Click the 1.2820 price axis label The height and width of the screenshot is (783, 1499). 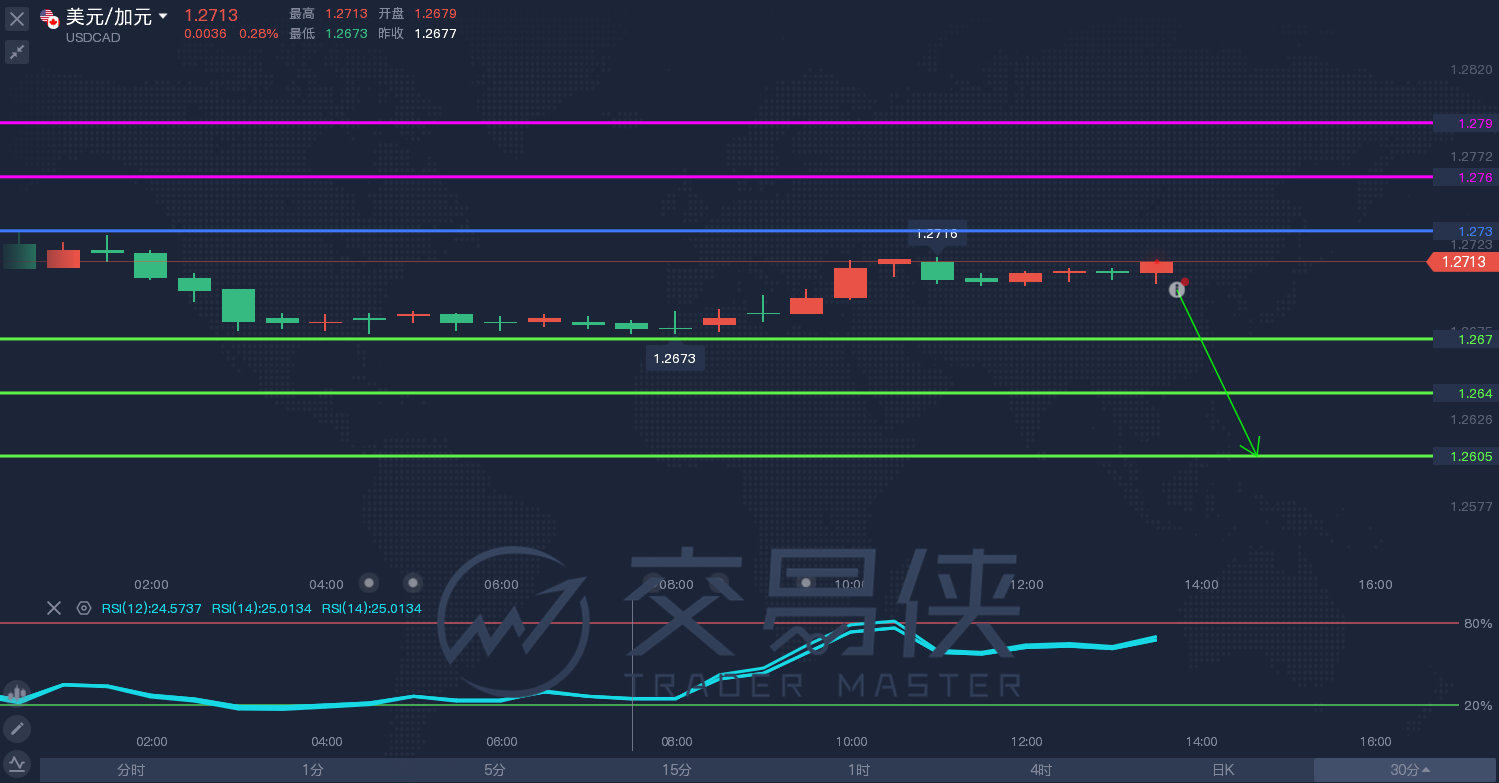(1471, 69)
